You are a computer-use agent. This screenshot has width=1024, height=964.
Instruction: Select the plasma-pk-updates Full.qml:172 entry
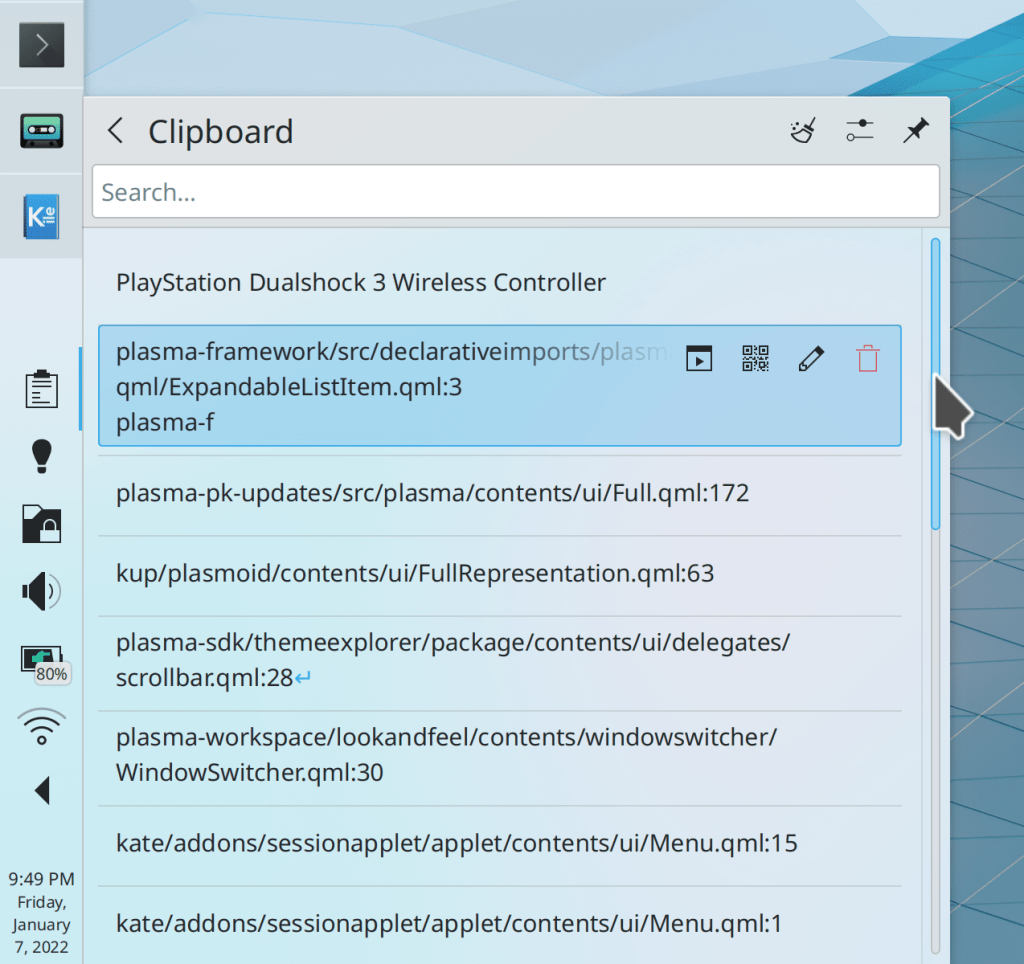[432, 493]
